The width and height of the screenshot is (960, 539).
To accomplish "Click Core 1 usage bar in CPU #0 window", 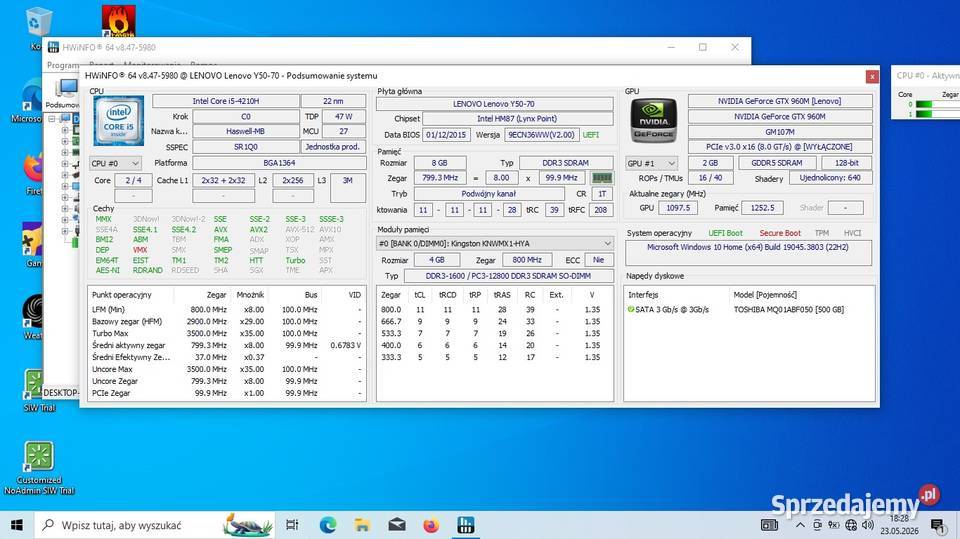I will tap(937, 114).
